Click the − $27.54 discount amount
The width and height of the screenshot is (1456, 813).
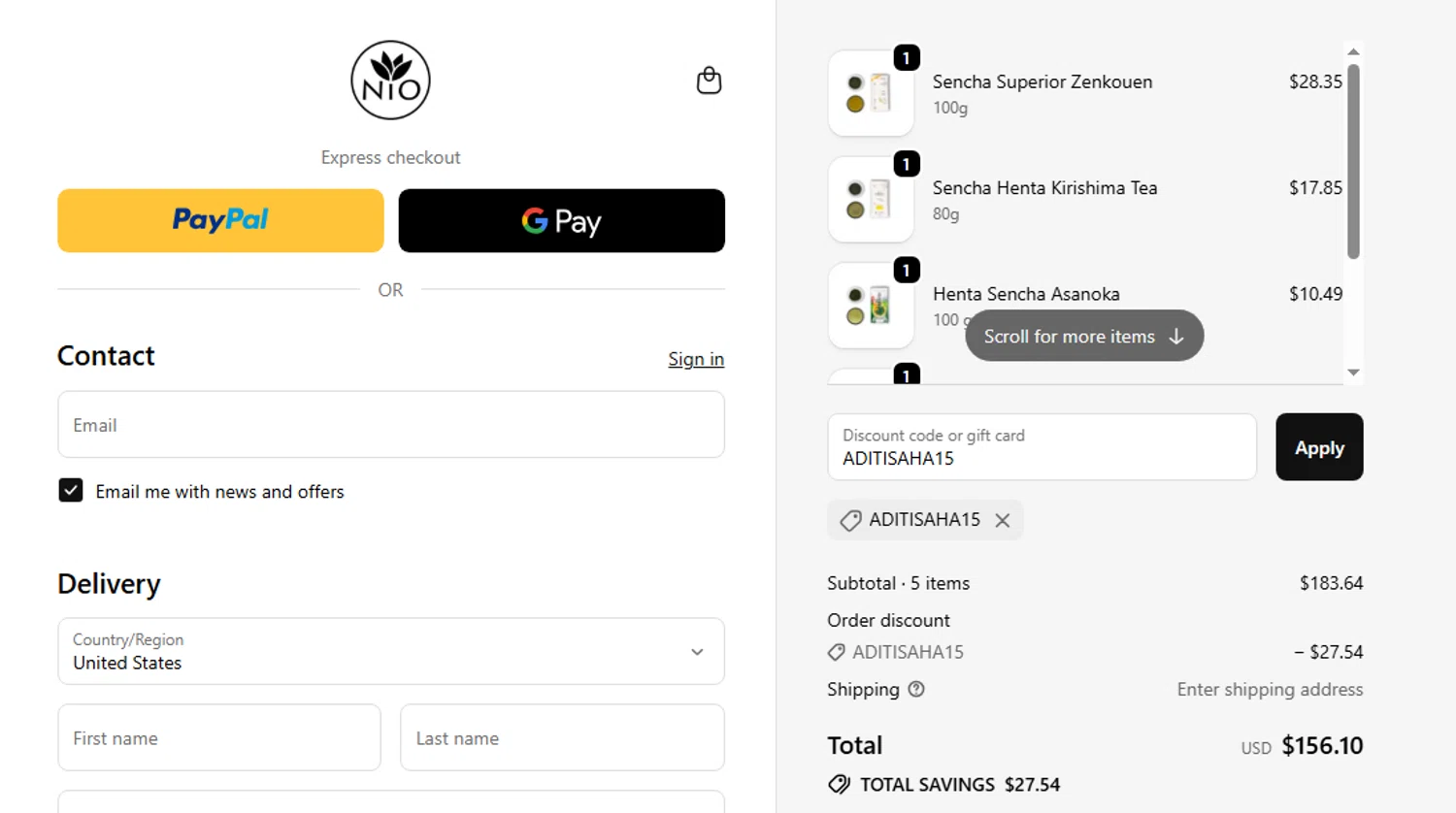click(1328, 652)
